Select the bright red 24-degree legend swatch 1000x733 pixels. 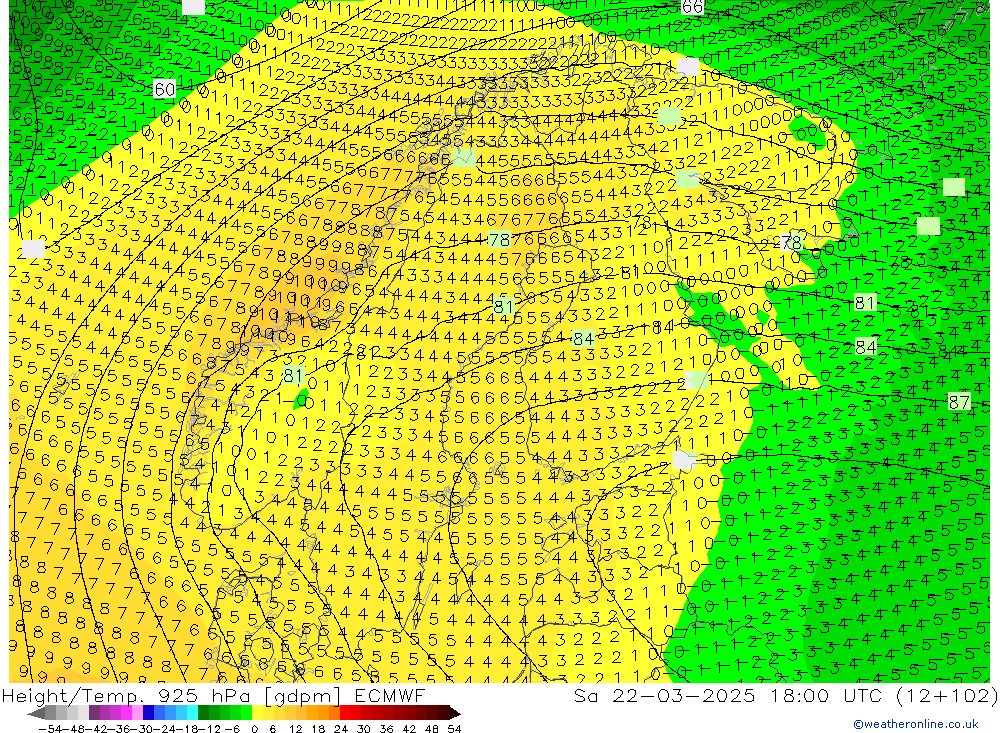click(345, 713)
